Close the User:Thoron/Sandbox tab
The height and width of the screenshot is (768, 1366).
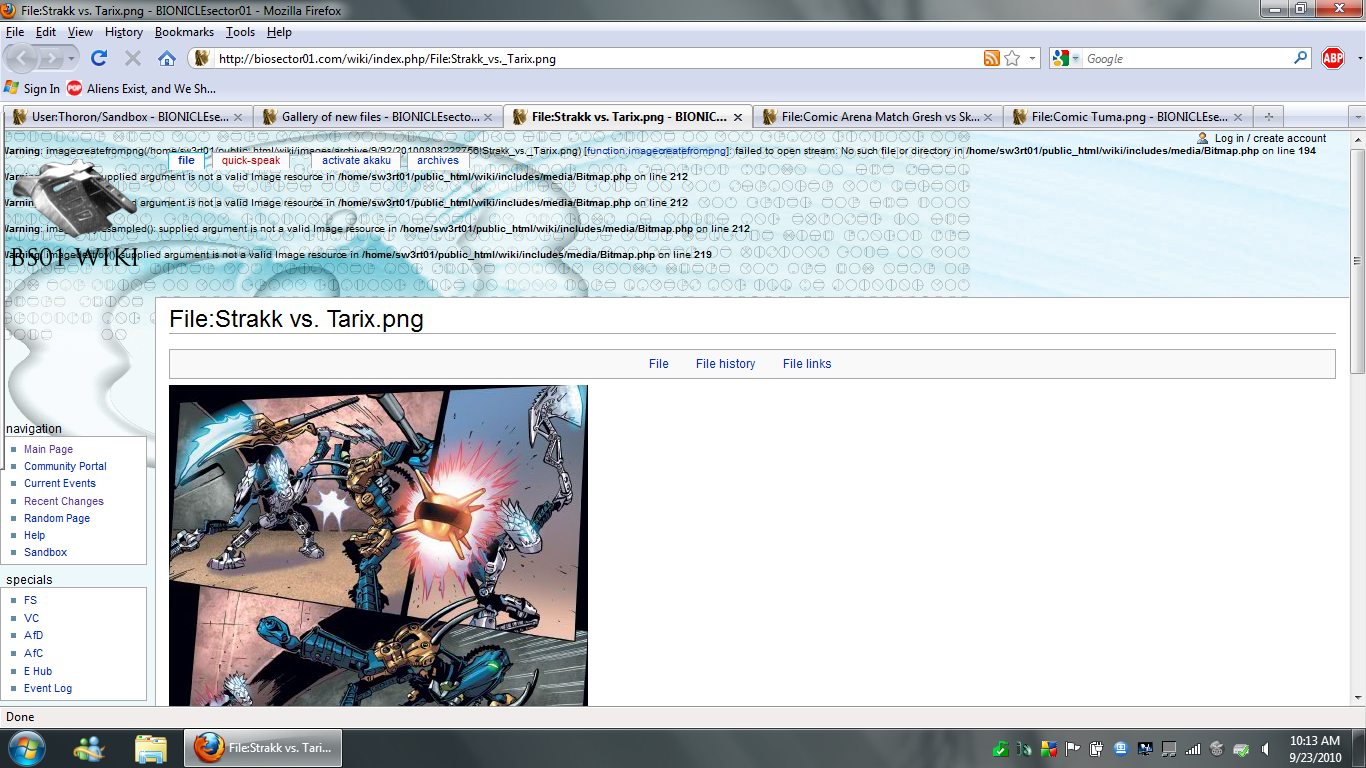pyautogui.click(x=238, y=117)
